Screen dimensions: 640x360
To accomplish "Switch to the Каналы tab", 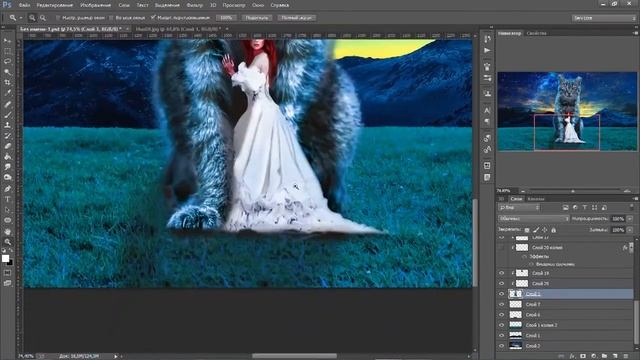I will point(536,199).
